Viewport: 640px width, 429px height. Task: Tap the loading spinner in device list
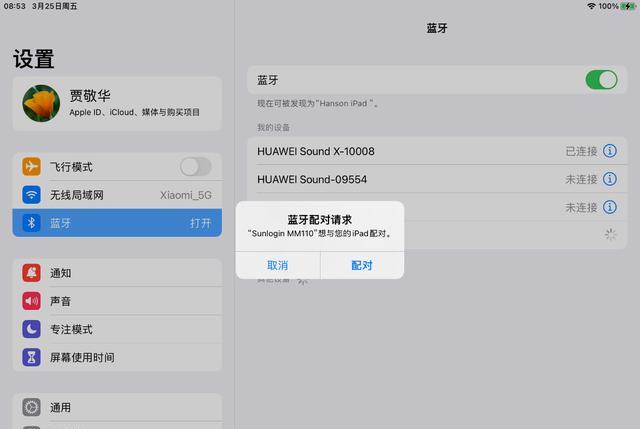[x=610, y=235]
